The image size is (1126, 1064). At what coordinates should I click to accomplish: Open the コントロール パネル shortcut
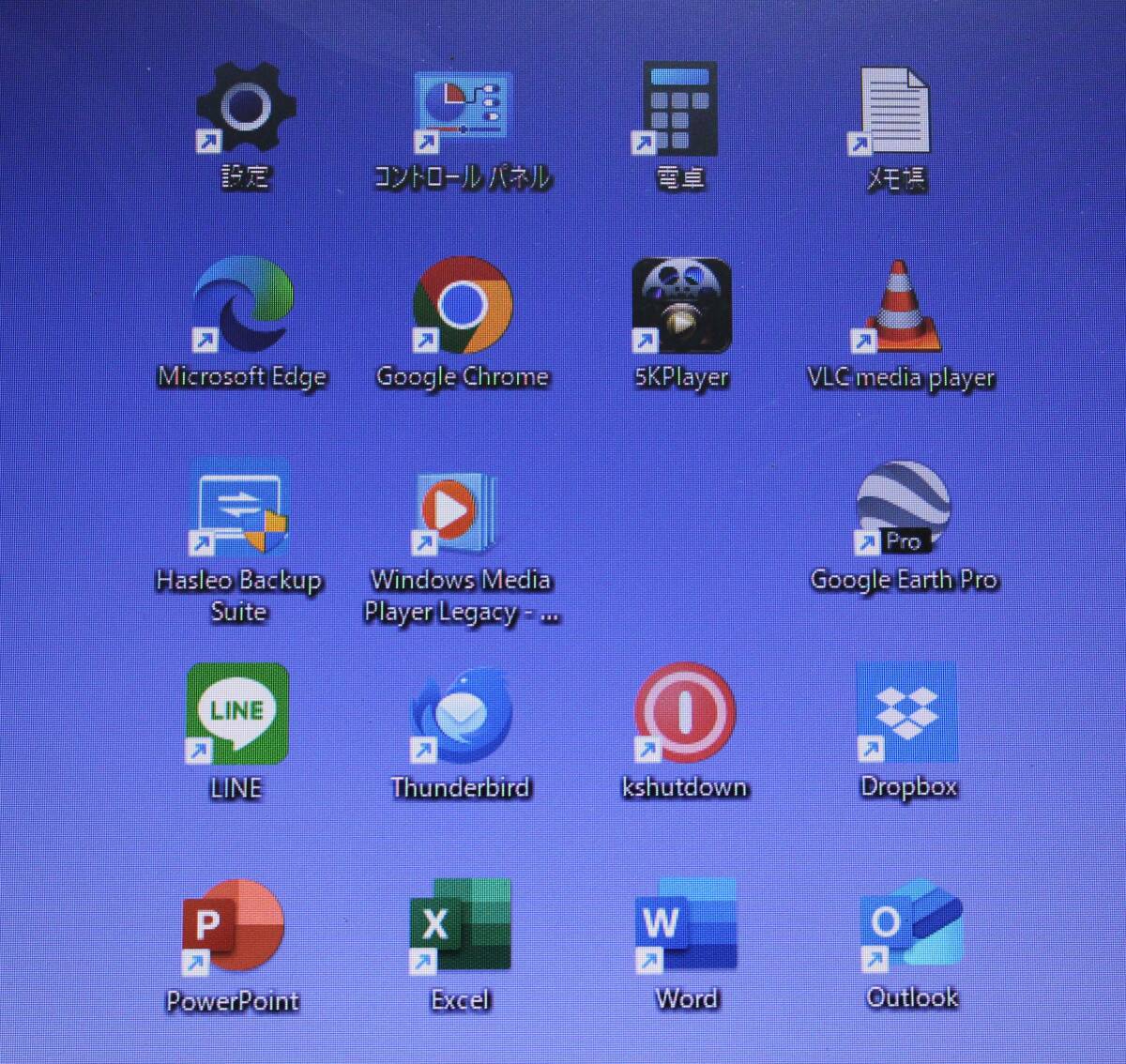tap(463, 112)
